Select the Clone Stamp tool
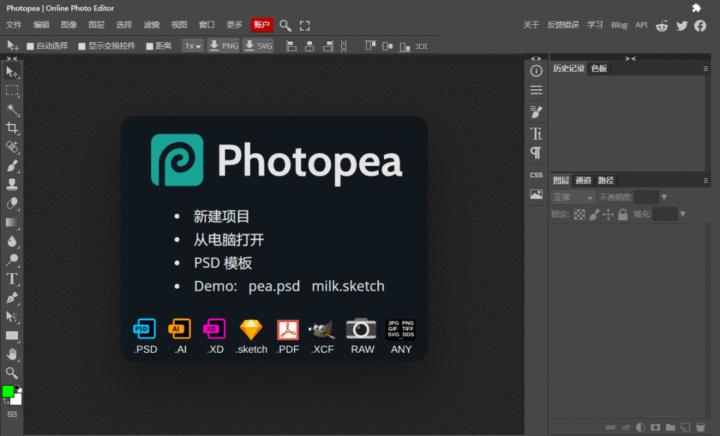Viewport: 720px width, 436px height. pos(12,184)
